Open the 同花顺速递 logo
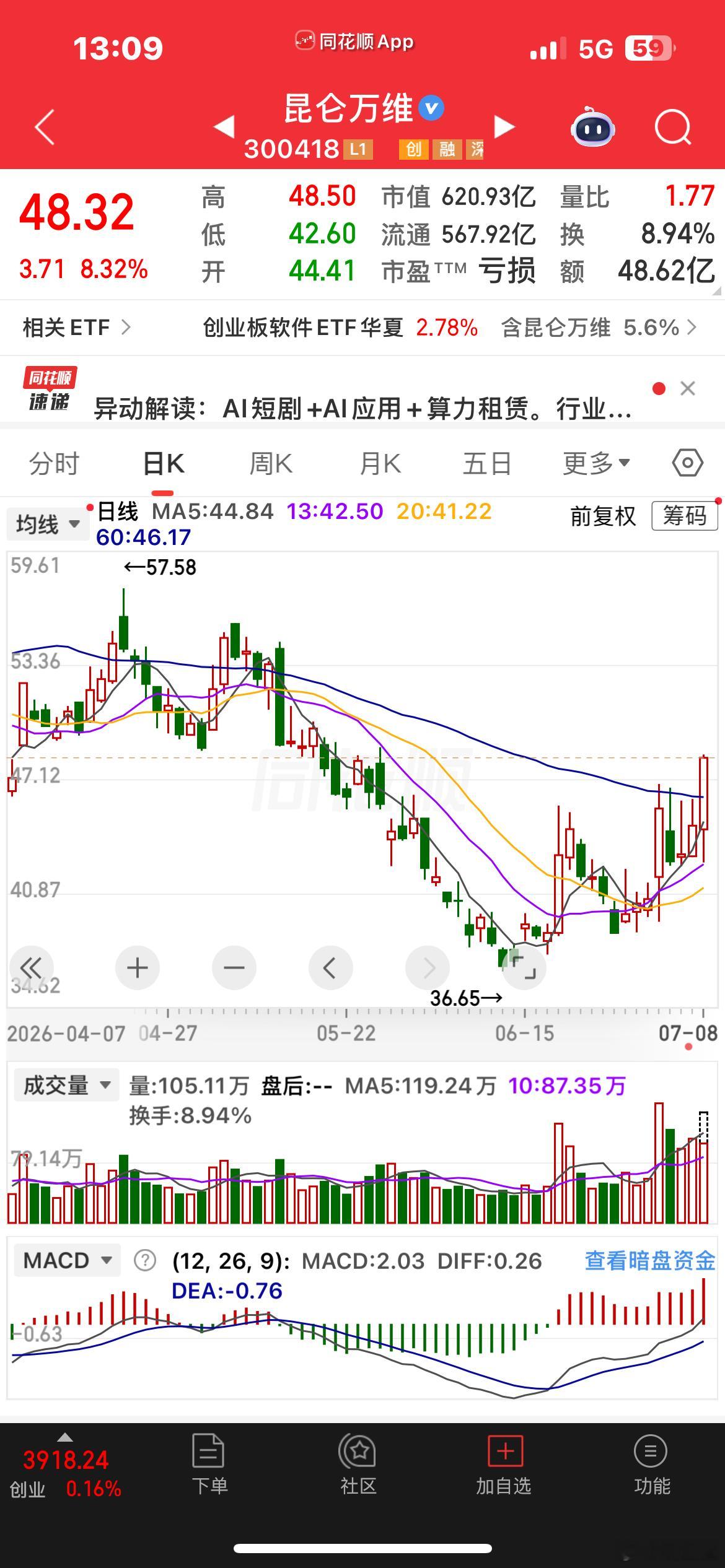The height and width of the screenshot is (1568, 725). (x=50, y=388)
